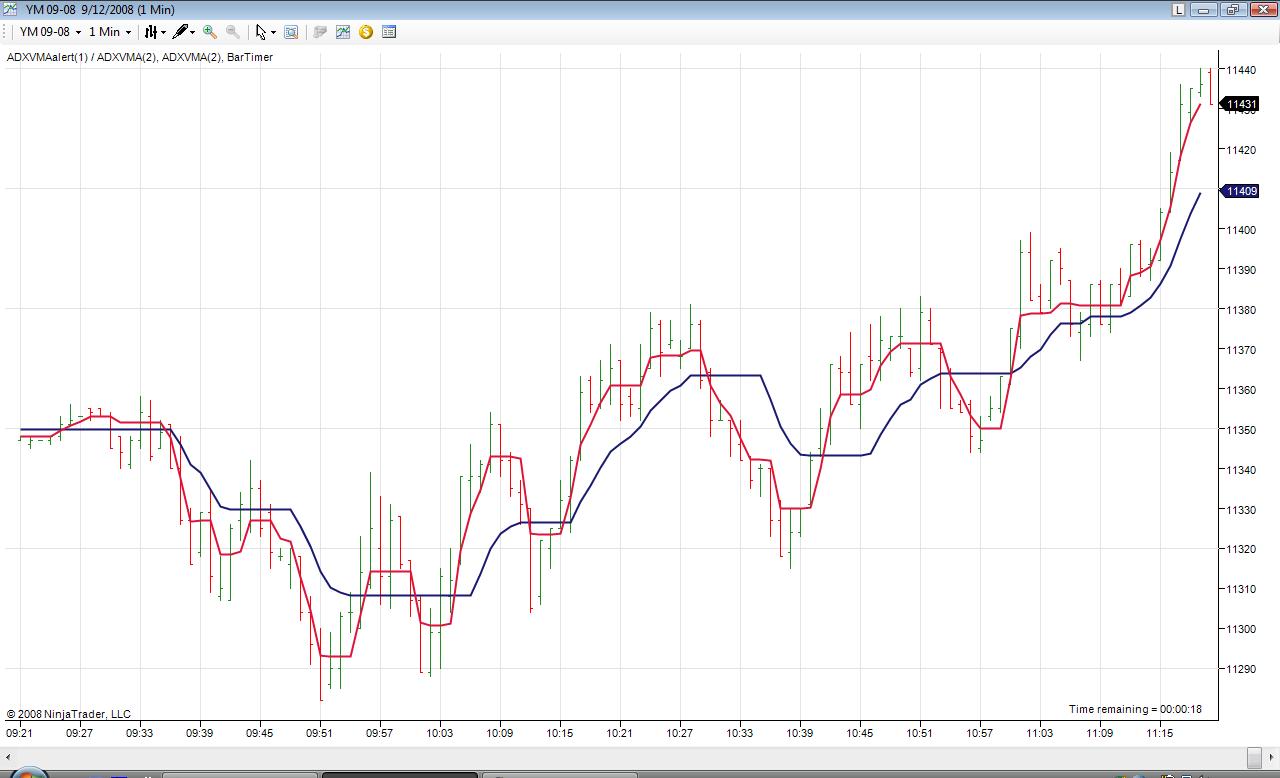This screenshot has height=778, width=1280.
Task: Click the L link button in title bar
Action: coord(1180,10)
